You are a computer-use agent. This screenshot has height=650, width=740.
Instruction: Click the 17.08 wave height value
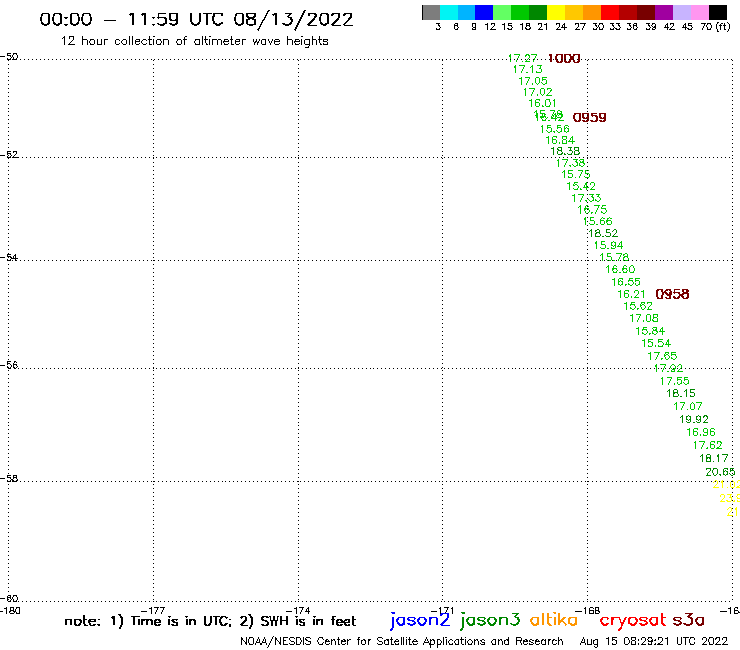click(x=644, y=319)
